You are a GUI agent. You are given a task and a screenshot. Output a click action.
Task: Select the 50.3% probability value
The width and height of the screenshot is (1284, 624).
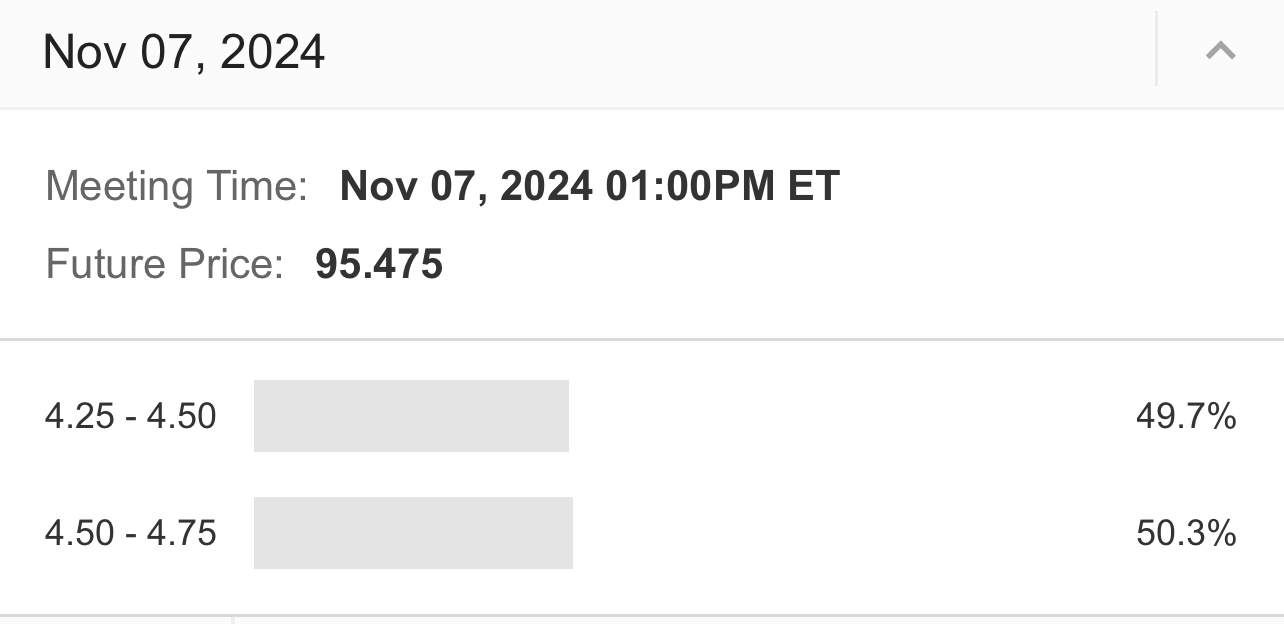click(1186, 533)
